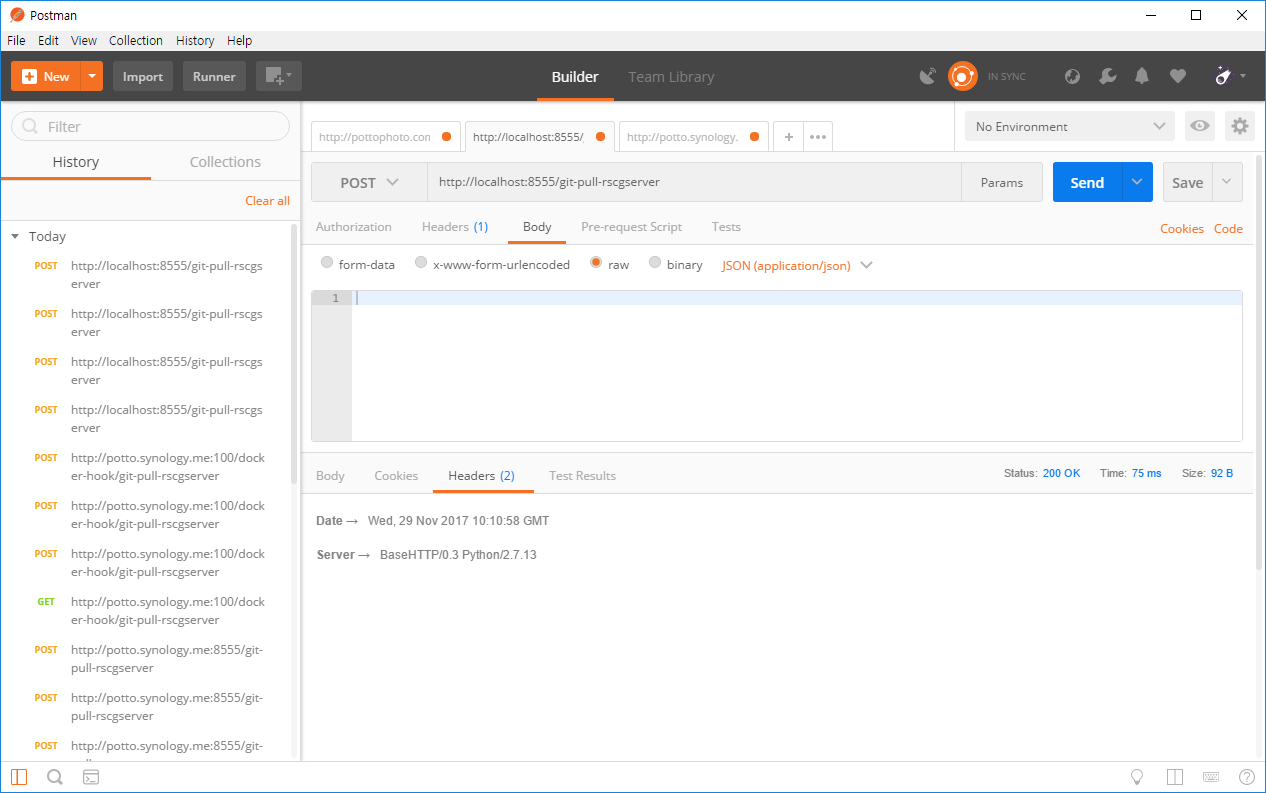Open the Edit menu
1266x793 pixels.
48,40
